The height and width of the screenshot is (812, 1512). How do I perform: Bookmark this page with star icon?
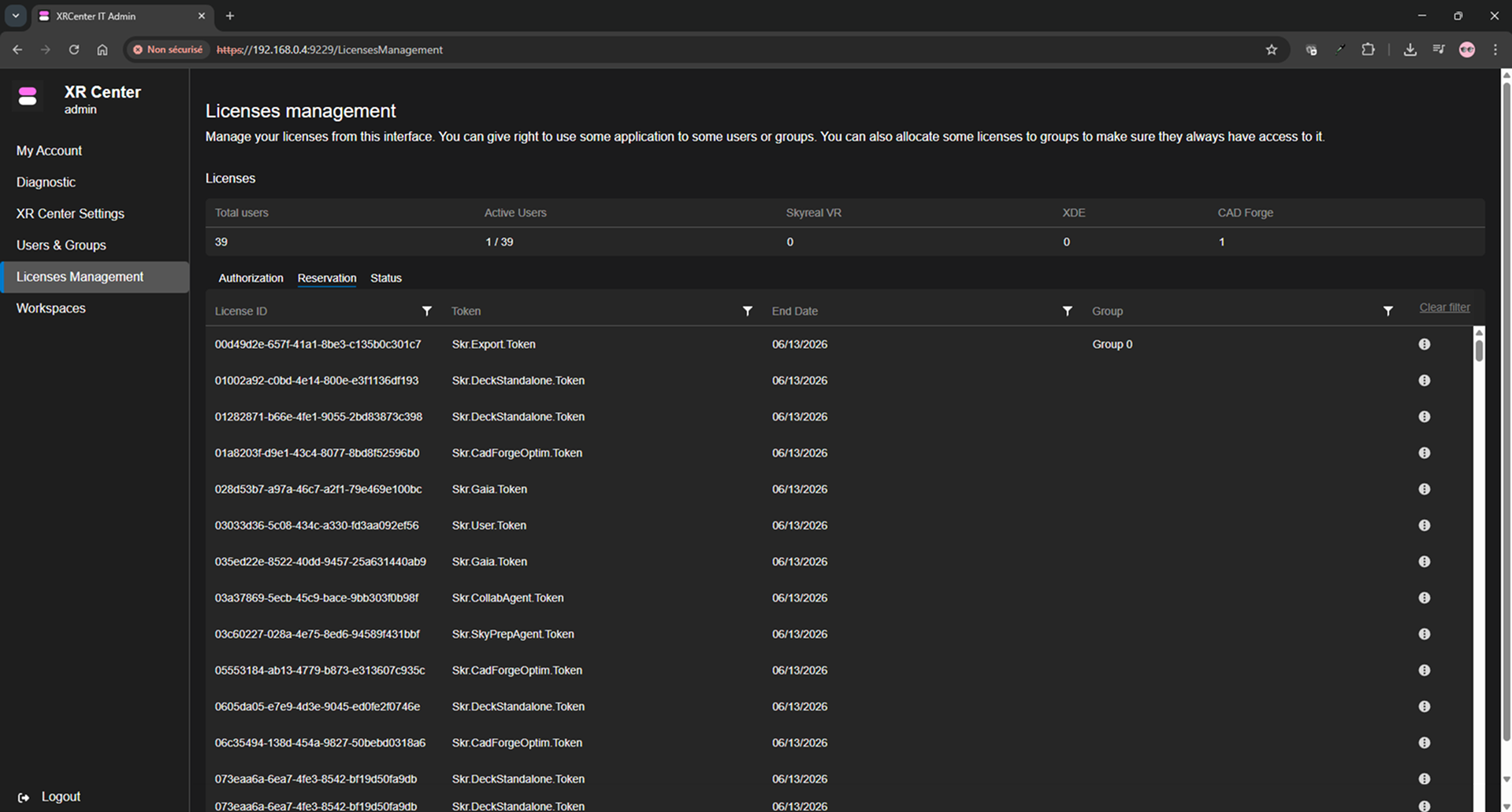click(1271, 50)
